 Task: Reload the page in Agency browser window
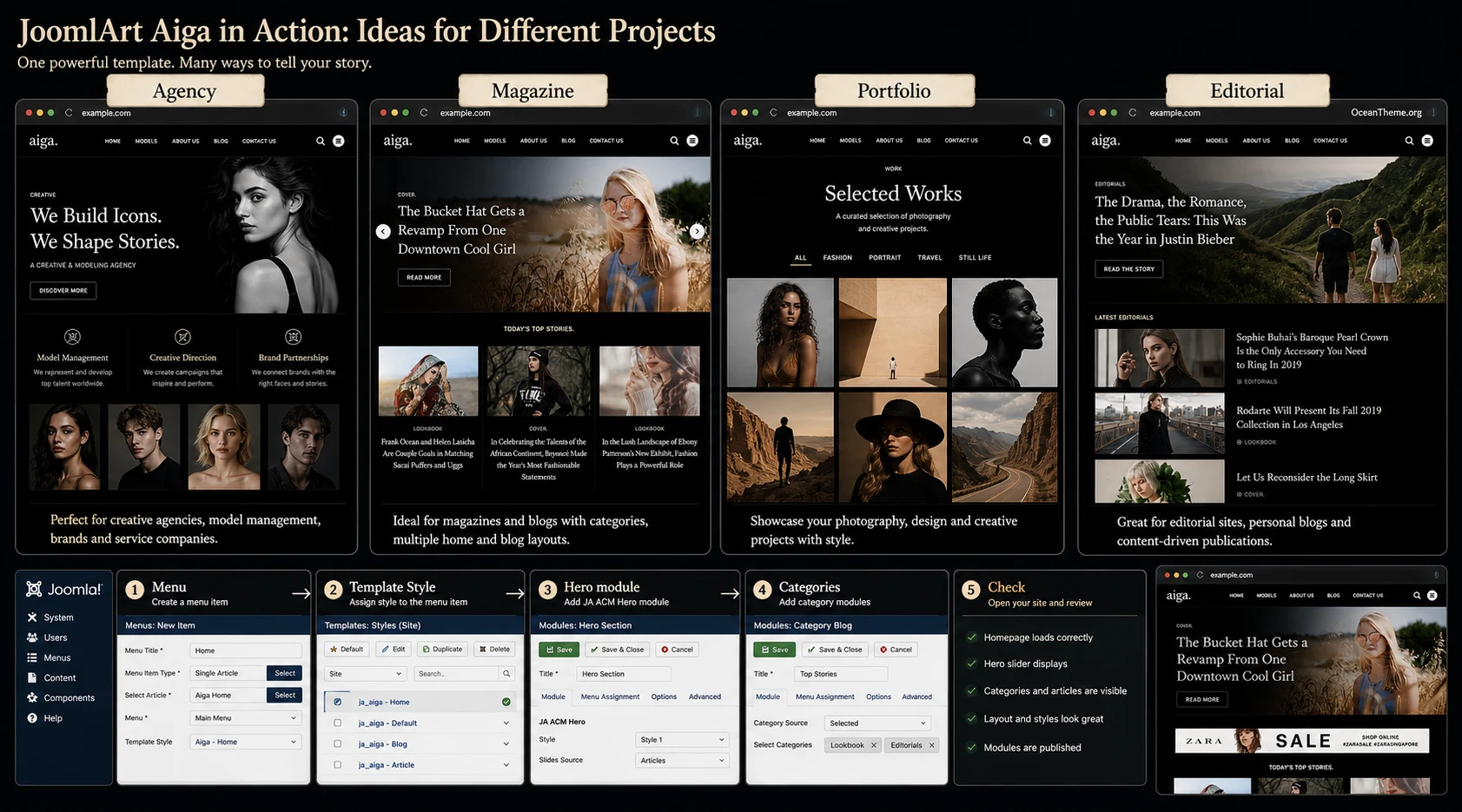click(x=69, y=113)
